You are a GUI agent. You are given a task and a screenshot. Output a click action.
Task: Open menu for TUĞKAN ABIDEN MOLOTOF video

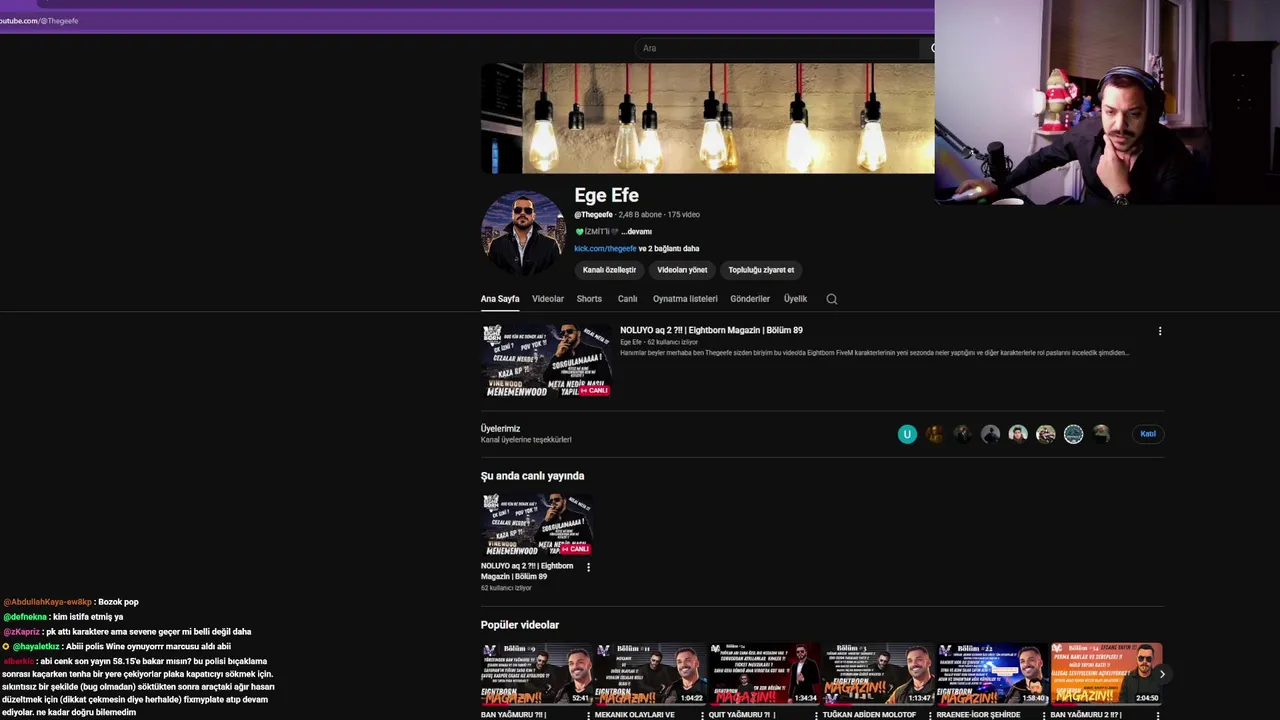tap(932, 715)
